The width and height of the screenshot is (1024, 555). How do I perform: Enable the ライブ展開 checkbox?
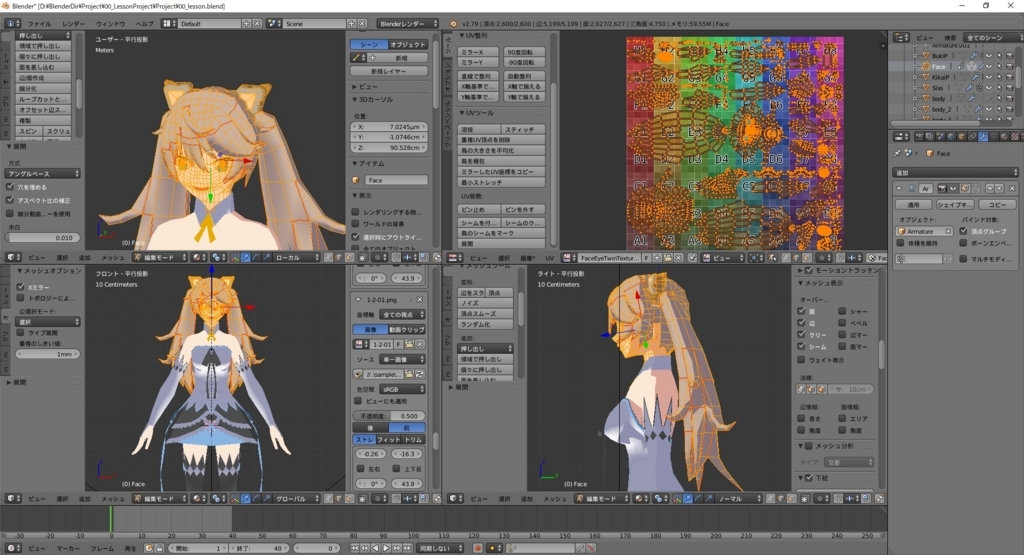point(20,332)
